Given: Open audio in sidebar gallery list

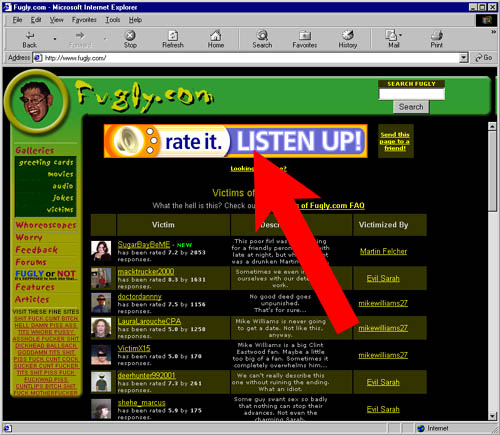Looking at the screenshot, I should (63, 186).
